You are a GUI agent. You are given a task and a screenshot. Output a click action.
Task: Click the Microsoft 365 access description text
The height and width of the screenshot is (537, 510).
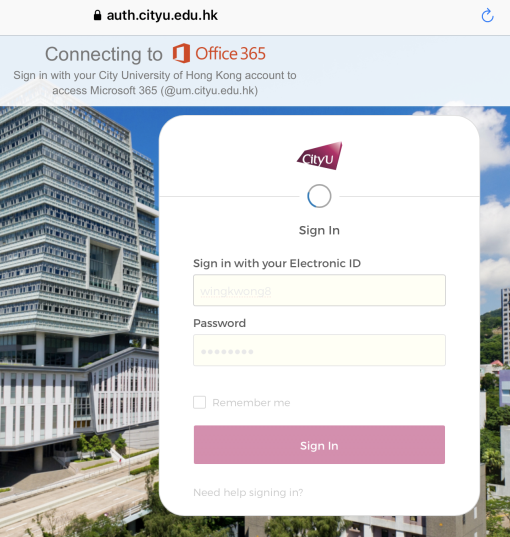[x=155, y=83]
